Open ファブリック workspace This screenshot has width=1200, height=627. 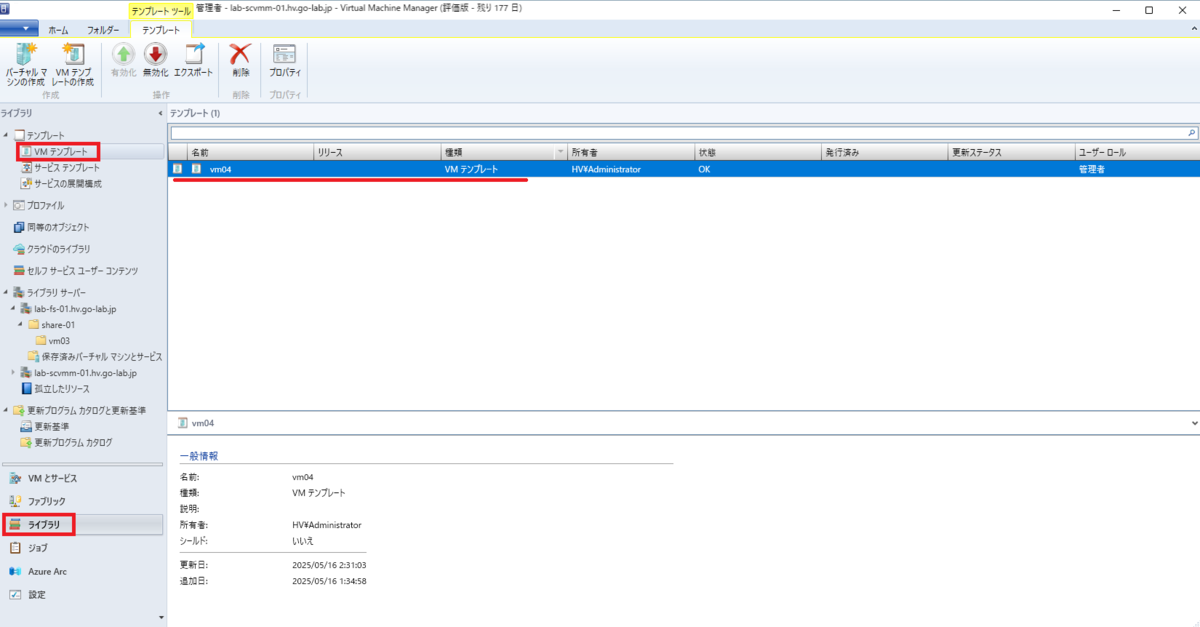(x=82, y=501)
